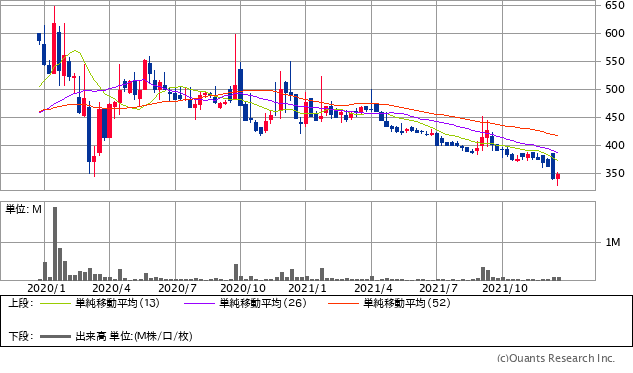The width and height of the screenshot is (633, 373).
Task: Click the 2021/4 date label
Action: click(373, 288)
